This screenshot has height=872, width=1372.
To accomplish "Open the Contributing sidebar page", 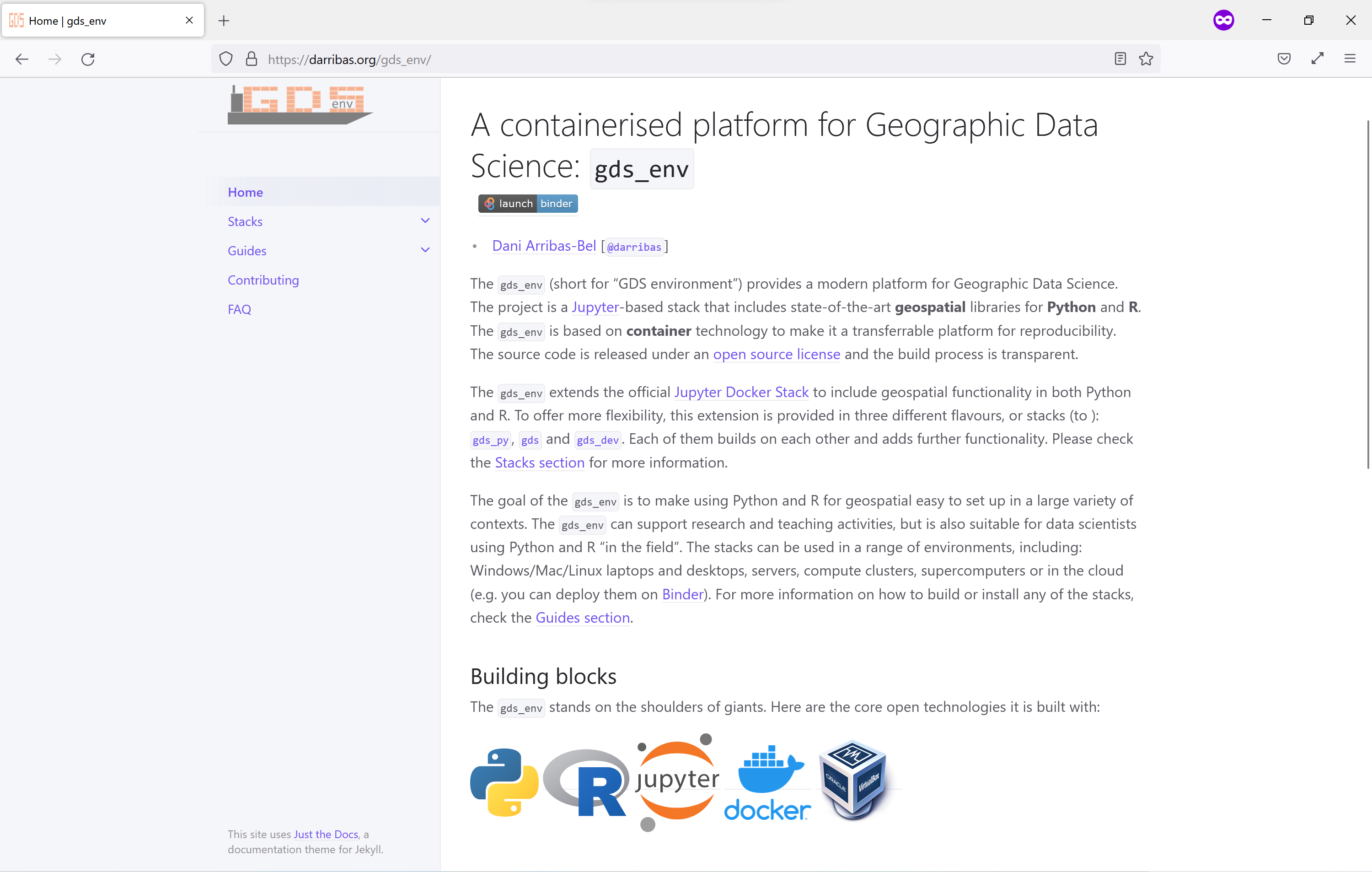I will click(x=263, y=280).
